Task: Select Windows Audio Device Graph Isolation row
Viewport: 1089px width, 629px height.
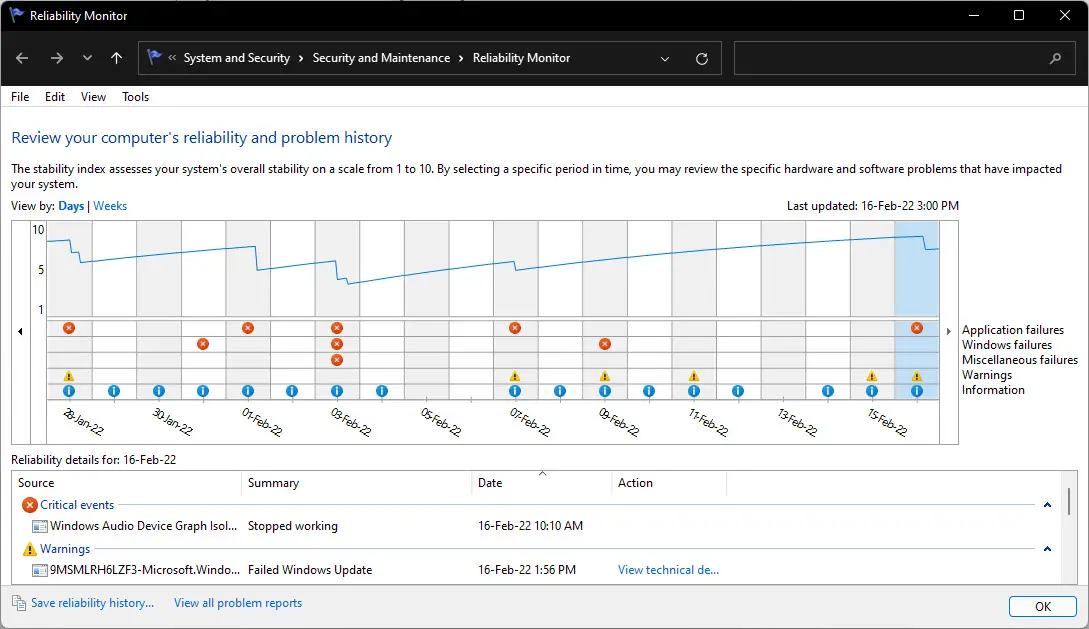Action: point(536,526)
